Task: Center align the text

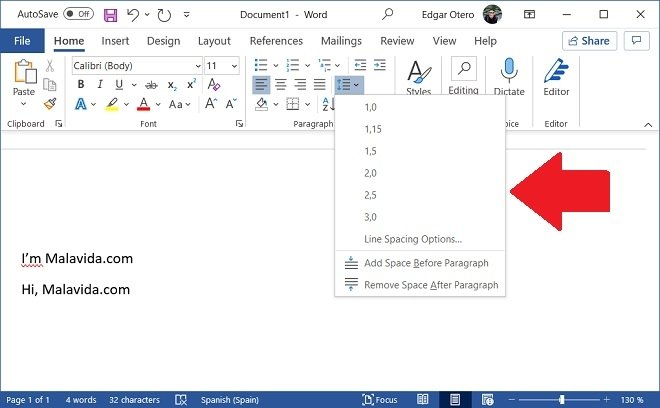Action: (x=281, y=85)
